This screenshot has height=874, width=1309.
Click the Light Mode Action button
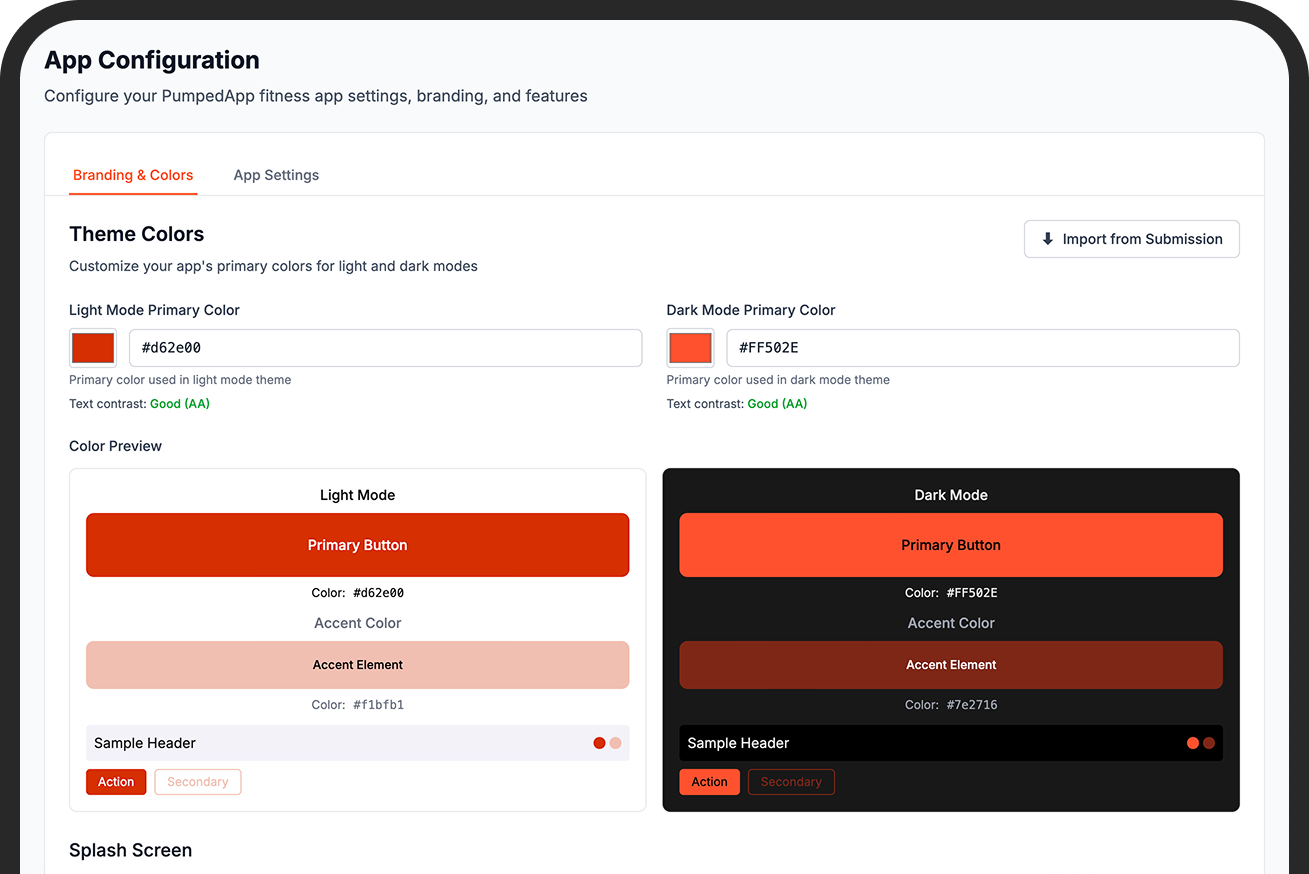pyautogui.click(x=116, y=782)
